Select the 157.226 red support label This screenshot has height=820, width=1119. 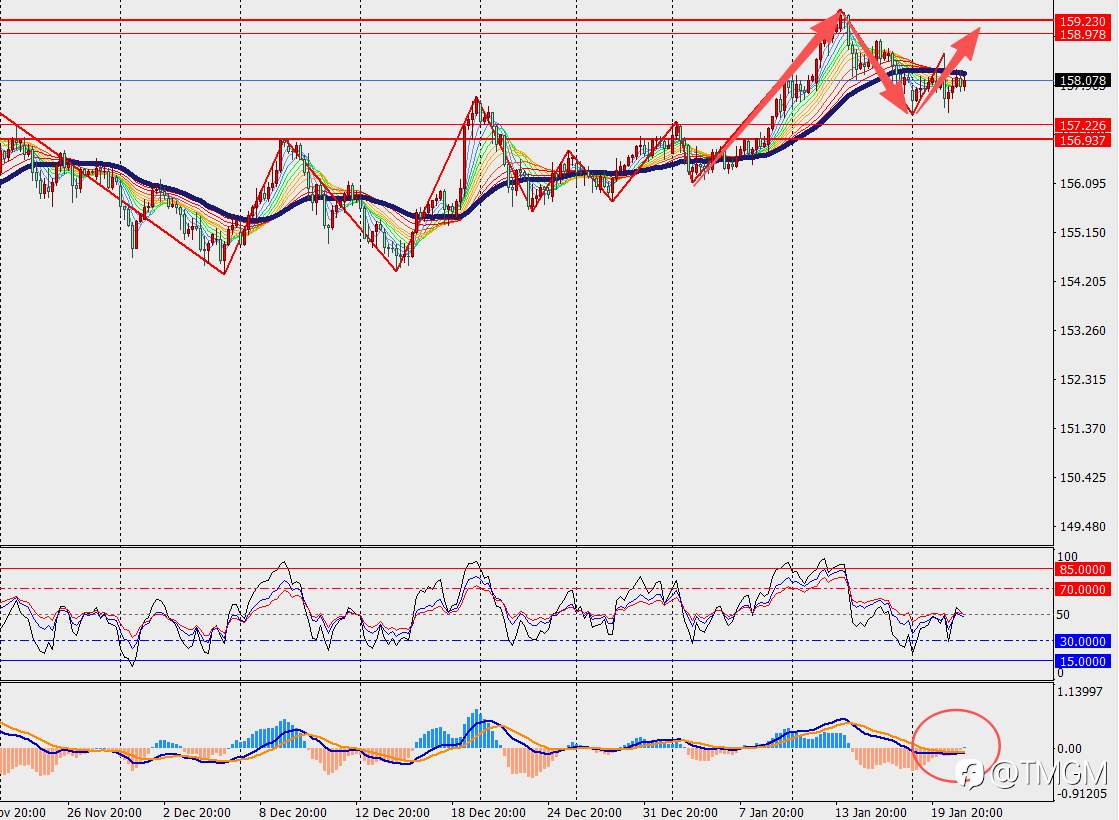pos(1082,126)
